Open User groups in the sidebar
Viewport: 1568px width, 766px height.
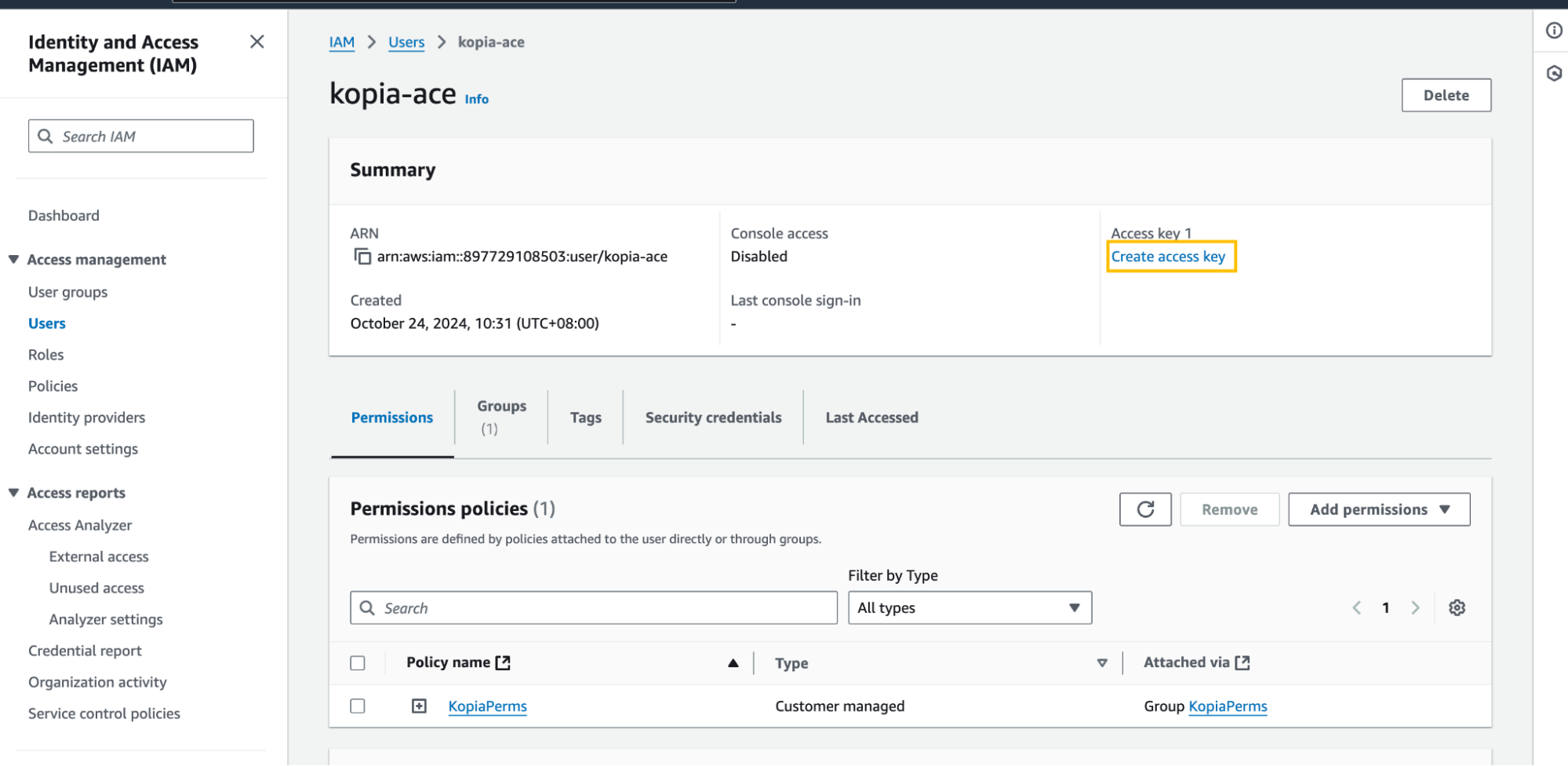click(x=67, y=292)
